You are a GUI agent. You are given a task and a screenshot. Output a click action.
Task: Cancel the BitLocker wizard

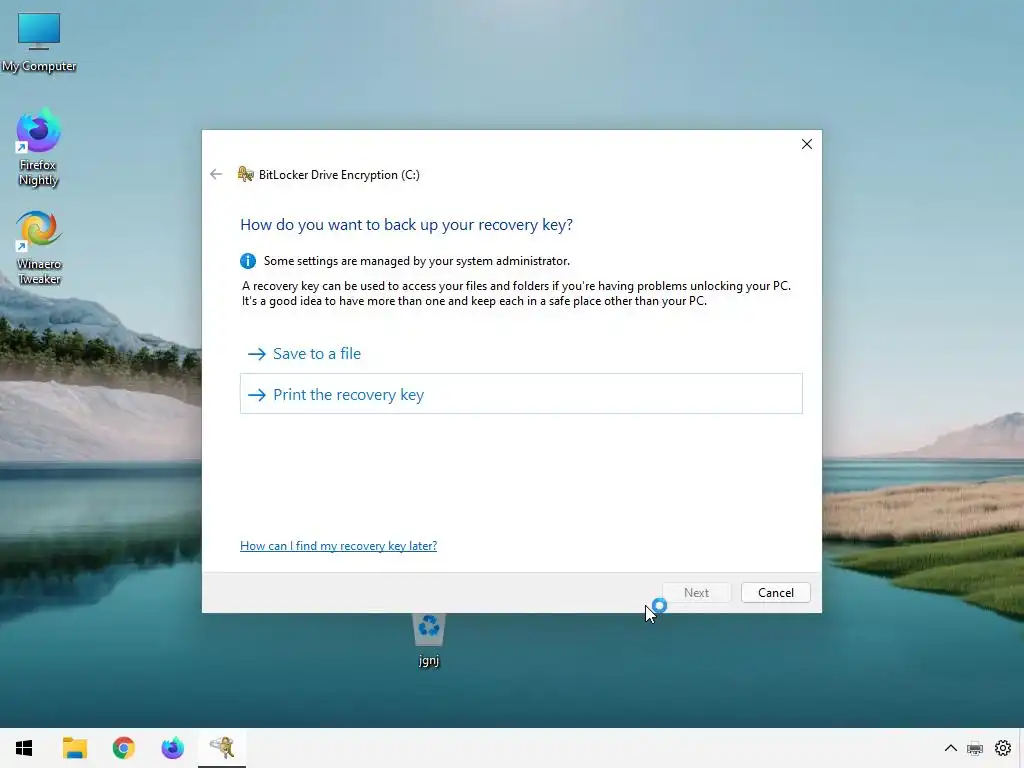point(776,592)
